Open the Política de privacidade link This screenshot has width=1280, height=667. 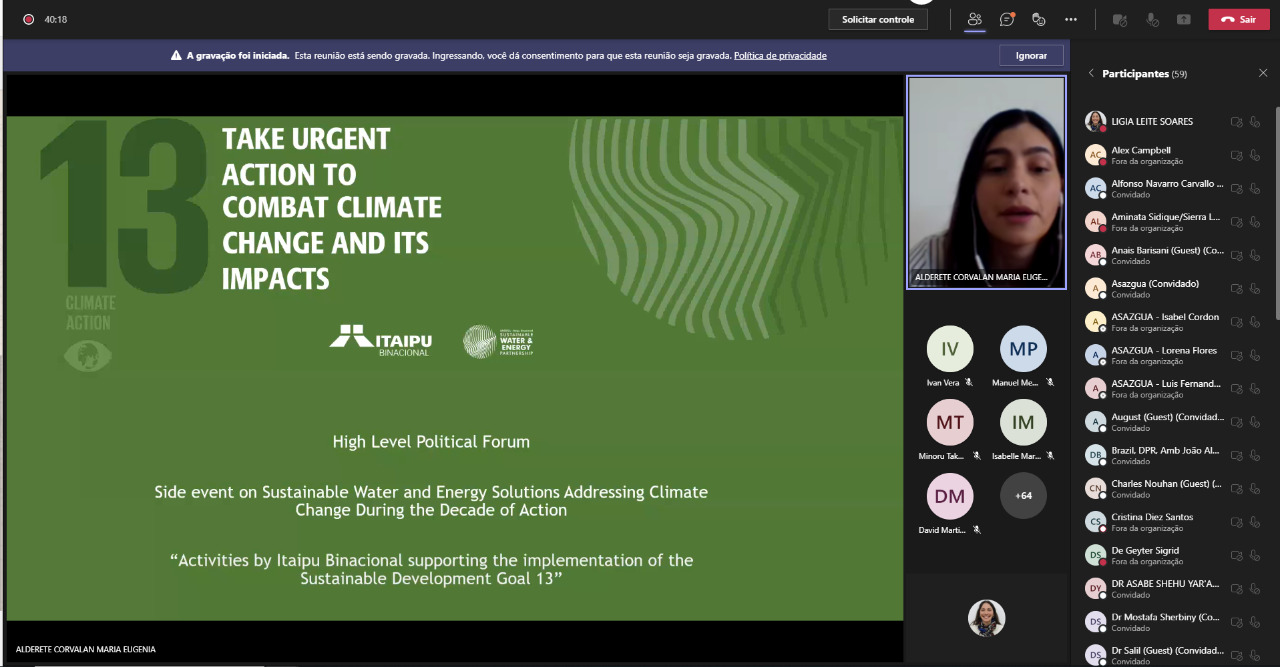pos(780,56)
